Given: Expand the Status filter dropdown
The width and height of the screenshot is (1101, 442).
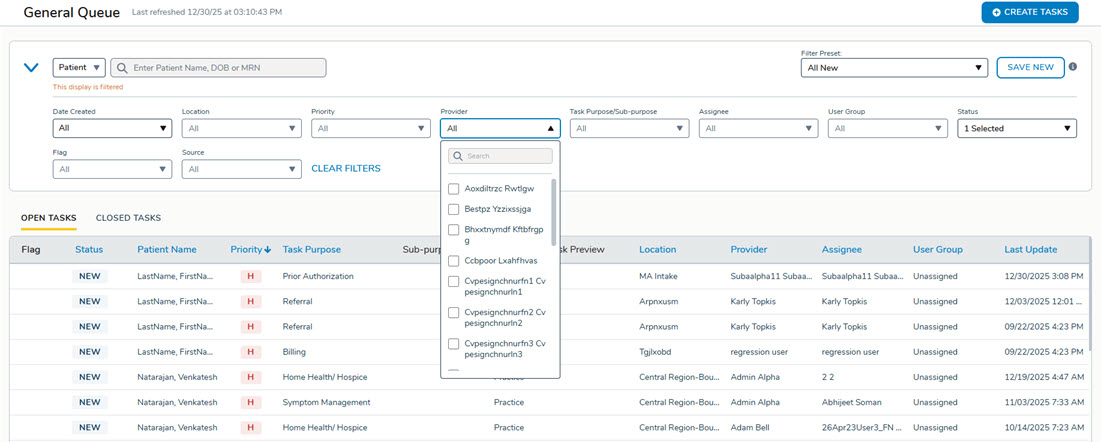Looking at the screenshot, I should point(1016,128).
